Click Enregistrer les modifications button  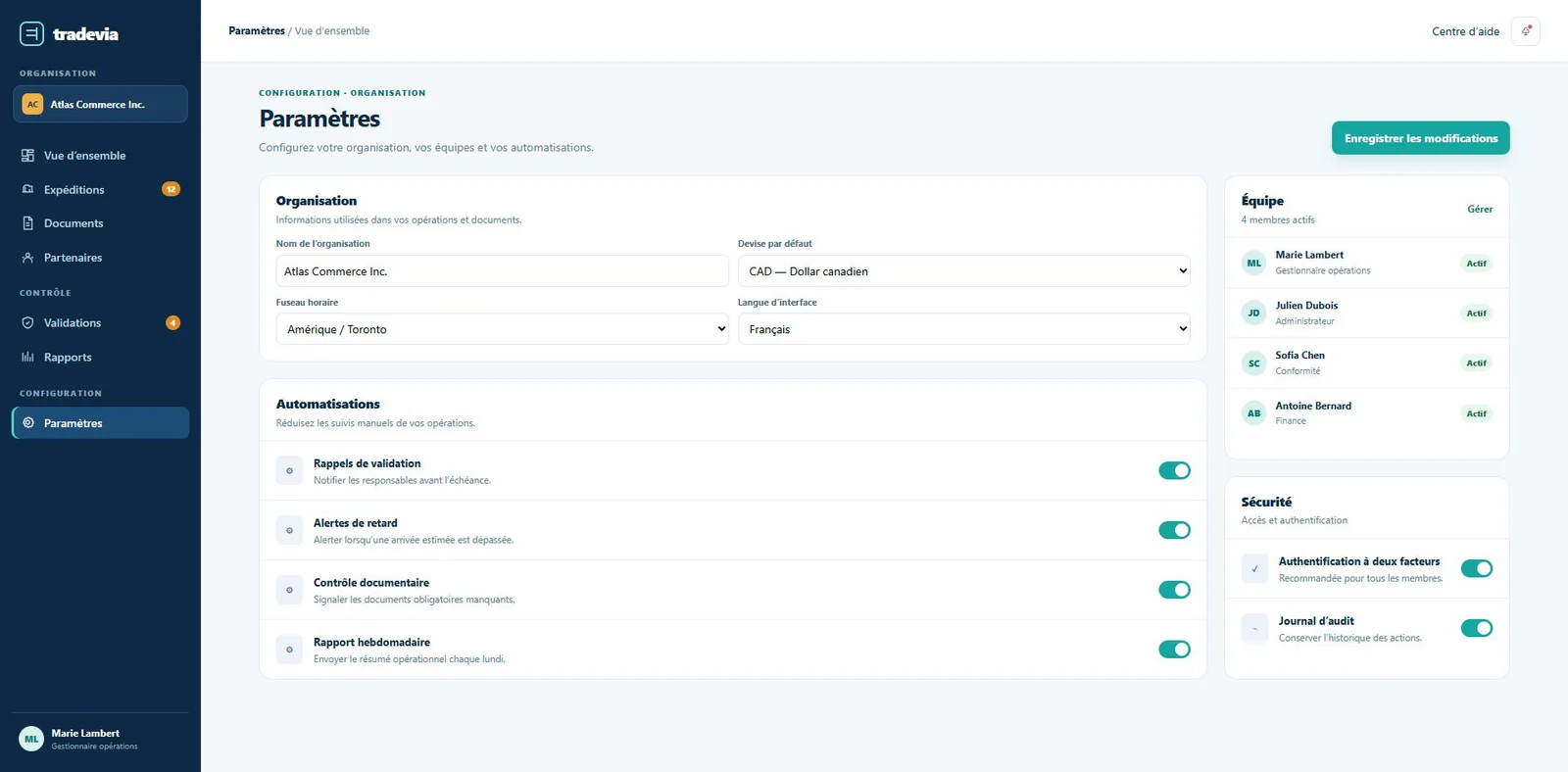coord(1421,138)
